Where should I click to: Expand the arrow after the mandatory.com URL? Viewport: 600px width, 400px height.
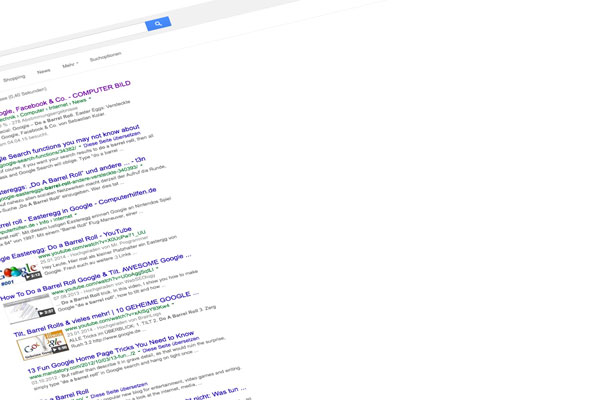[x=139, y=352]
